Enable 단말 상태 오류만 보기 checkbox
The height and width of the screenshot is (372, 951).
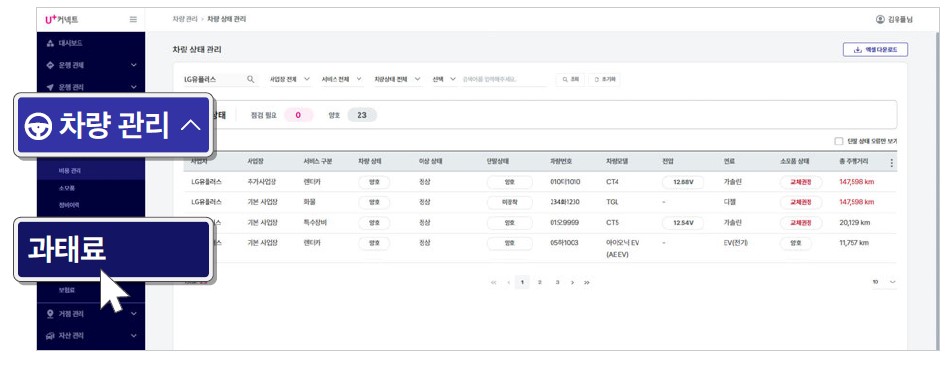(839, 141)
